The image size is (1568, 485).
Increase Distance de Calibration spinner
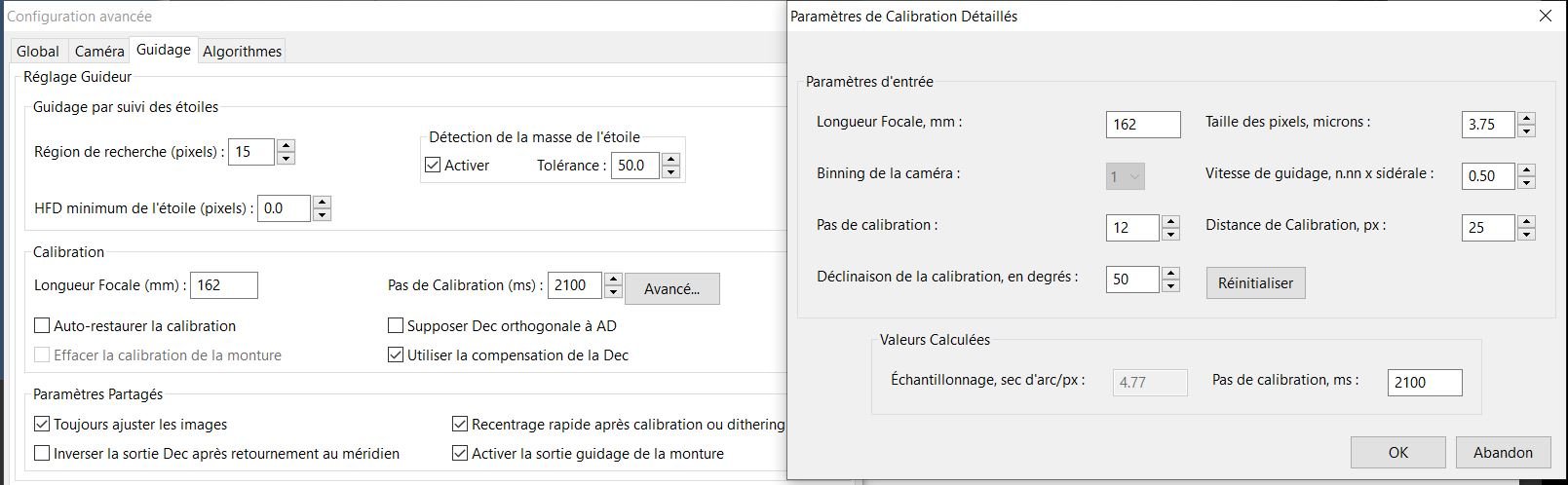(x=1527, y=221)
